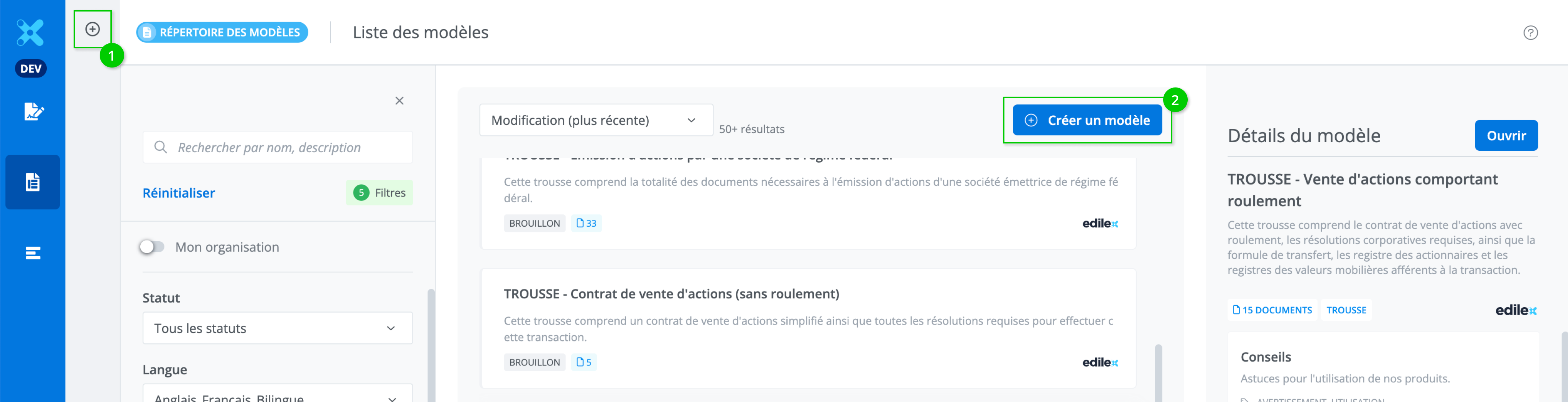Click the circled plus icon at top
Image resolution: width=1568 pixels, height=402 pixels.
(92, 29)
